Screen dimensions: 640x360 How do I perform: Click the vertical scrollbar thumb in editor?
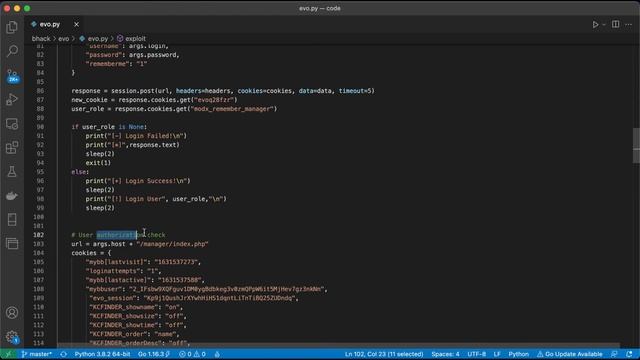(x=636, y=146)
